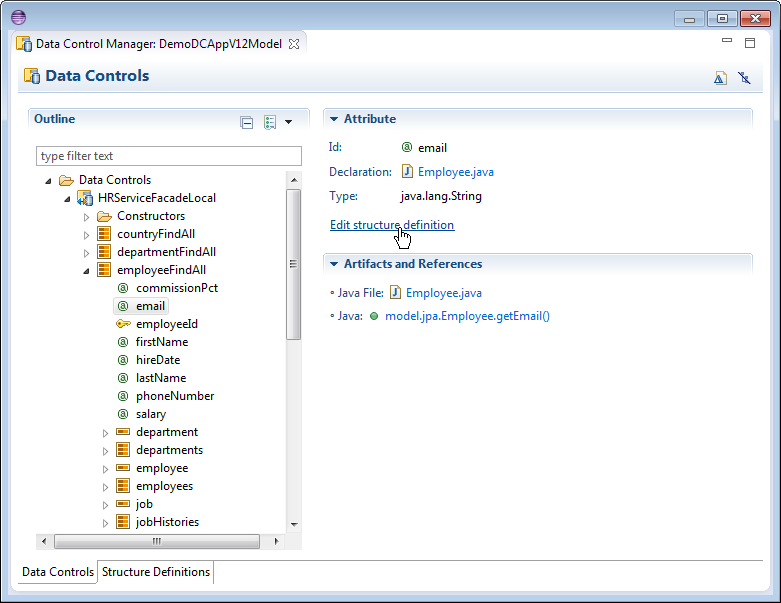Click the employeeFindAll collection icon
This screenshot has width=781, height=603.
104,270
